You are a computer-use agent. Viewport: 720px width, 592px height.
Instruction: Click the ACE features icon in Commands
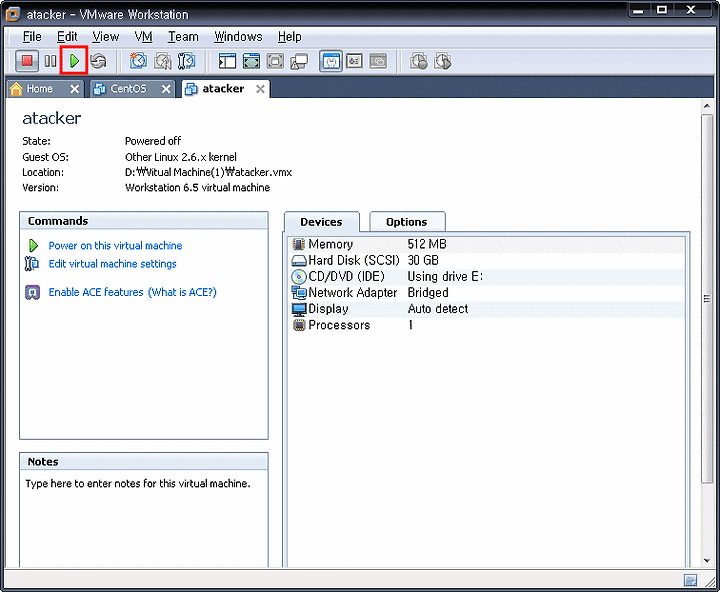[32, 292]
